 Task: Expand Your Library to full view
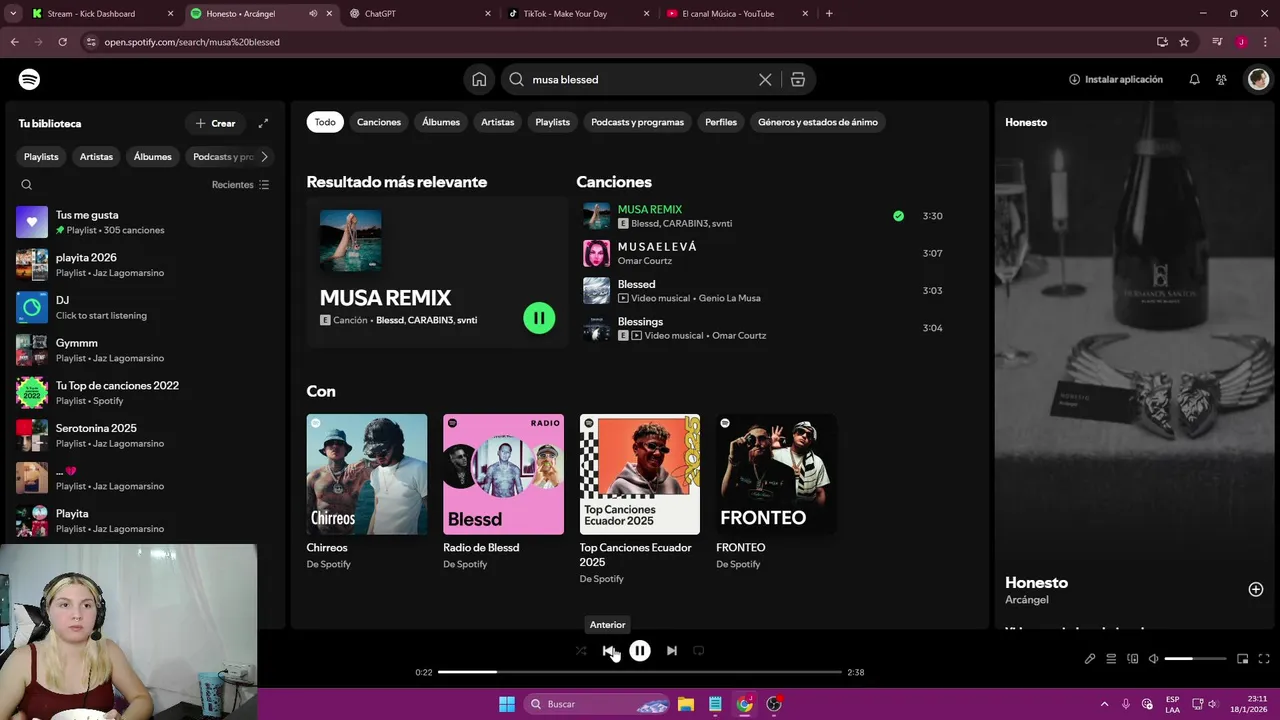pyautogui.click(x=263, y=123)
